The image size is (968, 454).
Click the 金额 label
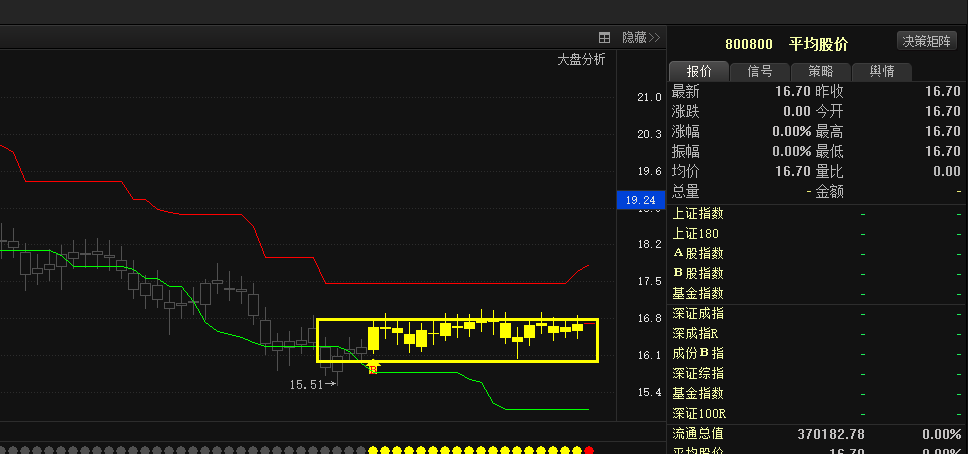click(830, 191)
